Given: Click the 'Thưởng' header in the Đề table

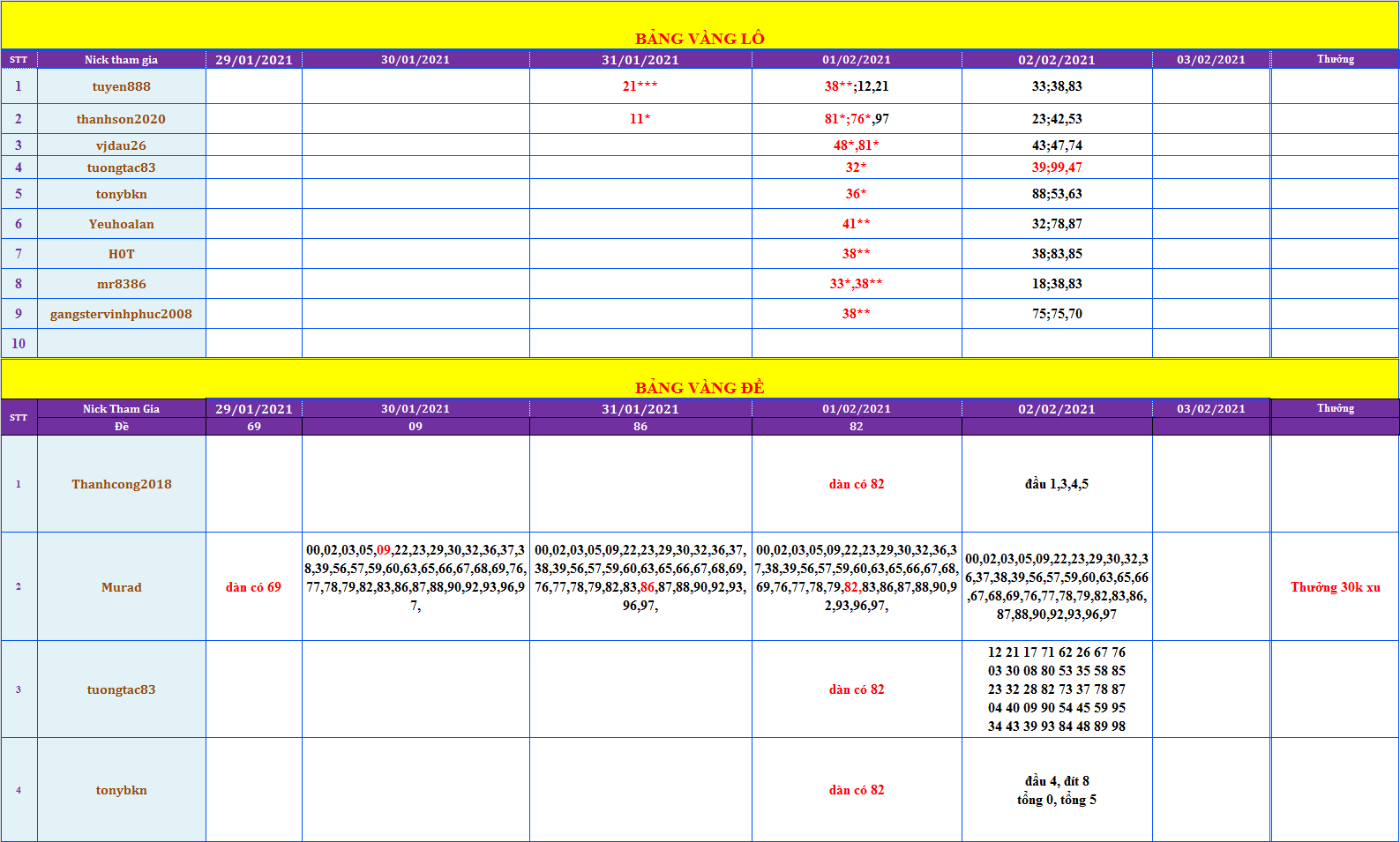Looking at the screenshot, I should click(1336, 409).
